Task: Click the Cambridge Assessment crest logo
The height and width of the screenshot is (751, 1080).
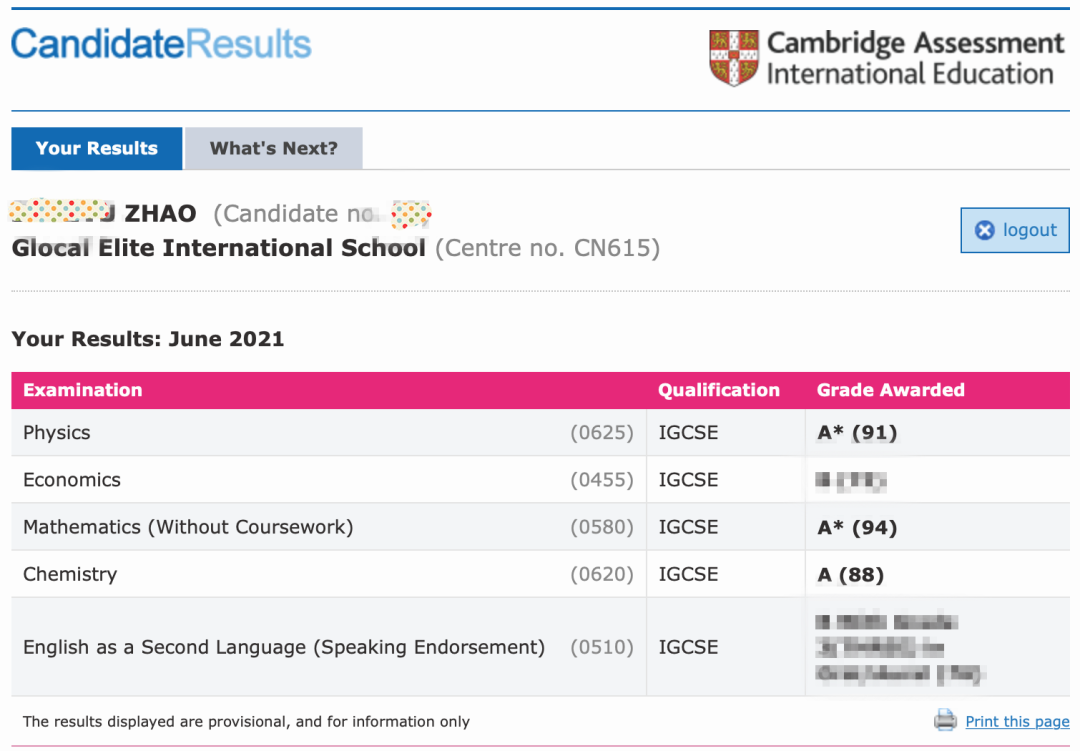Action: click(x=734, y=58)
